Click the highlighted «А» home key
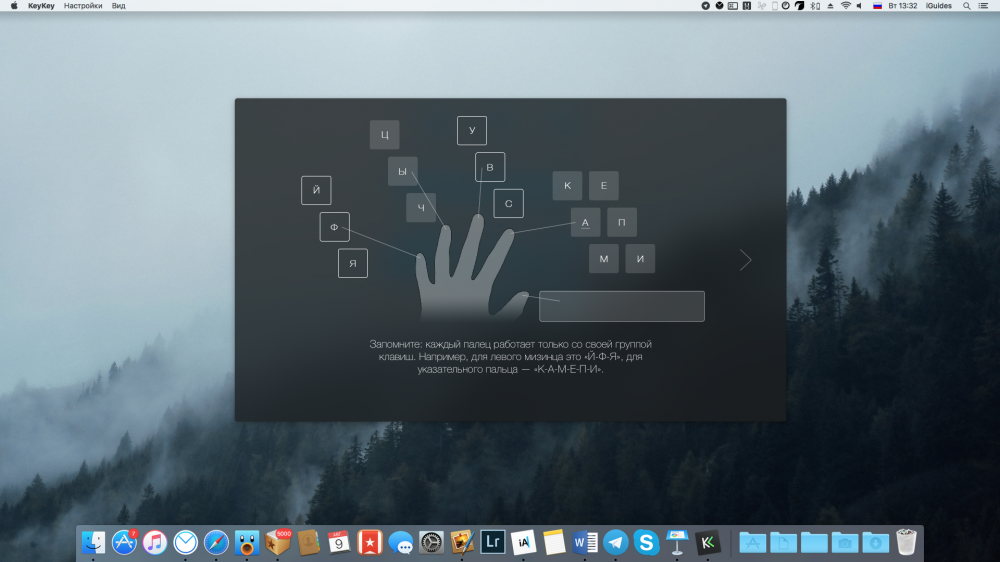 585,222
